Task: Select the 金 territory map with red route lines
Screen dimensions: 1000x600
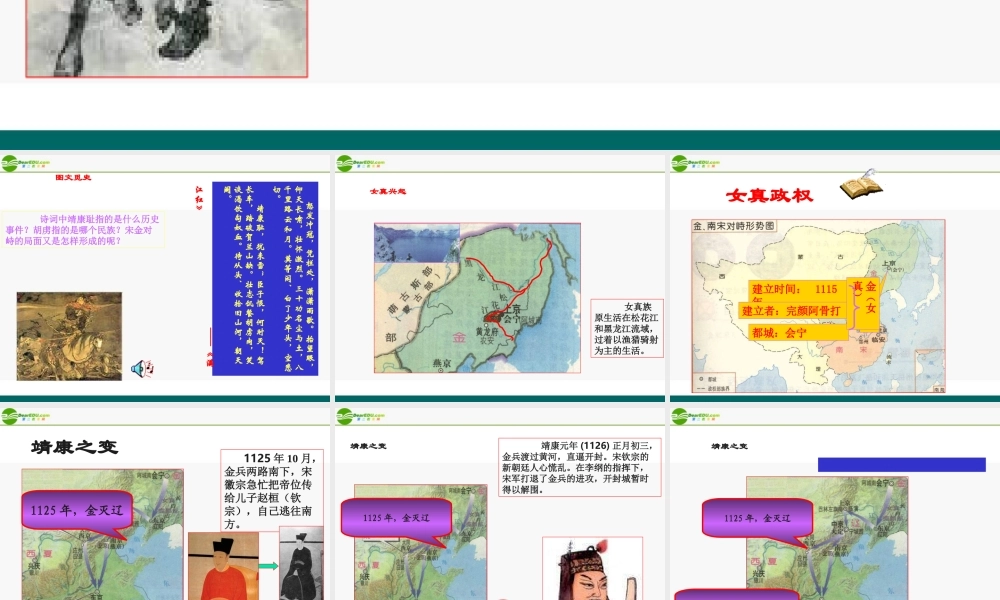Action: [x=477, y=298]
